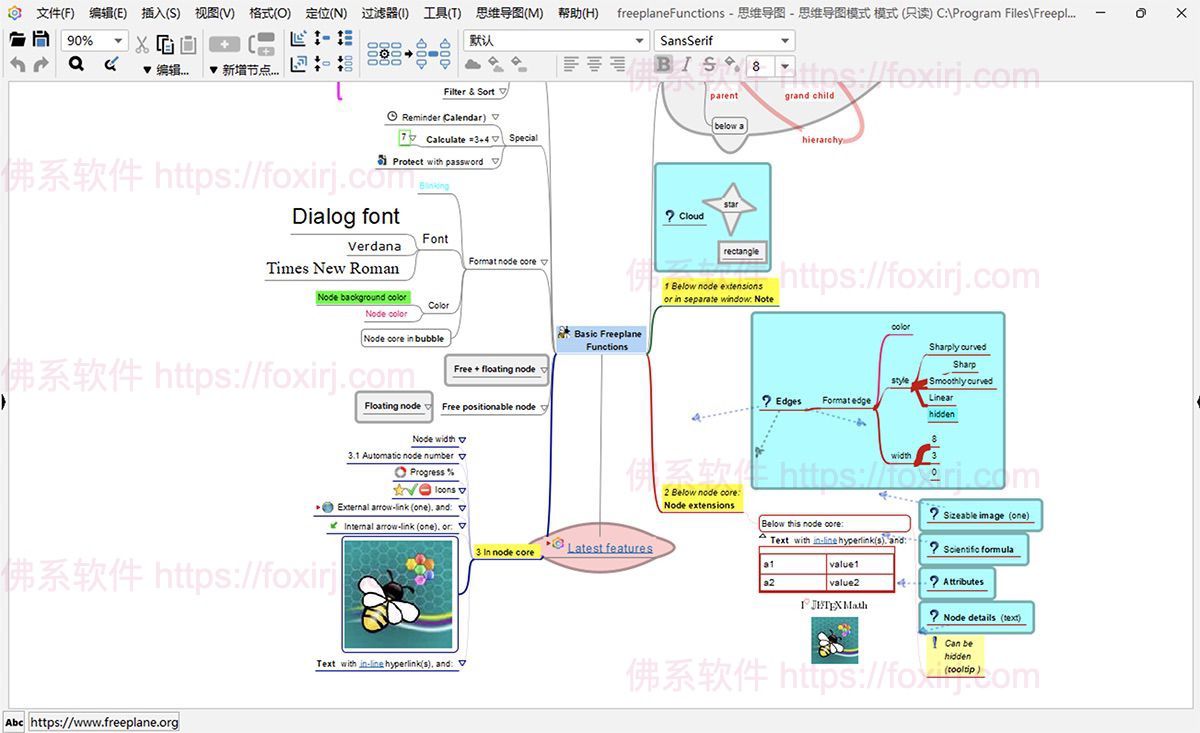Enable centered text alignment
The width and height of the screenshot is (1200, 733).
tap(595, 64)
